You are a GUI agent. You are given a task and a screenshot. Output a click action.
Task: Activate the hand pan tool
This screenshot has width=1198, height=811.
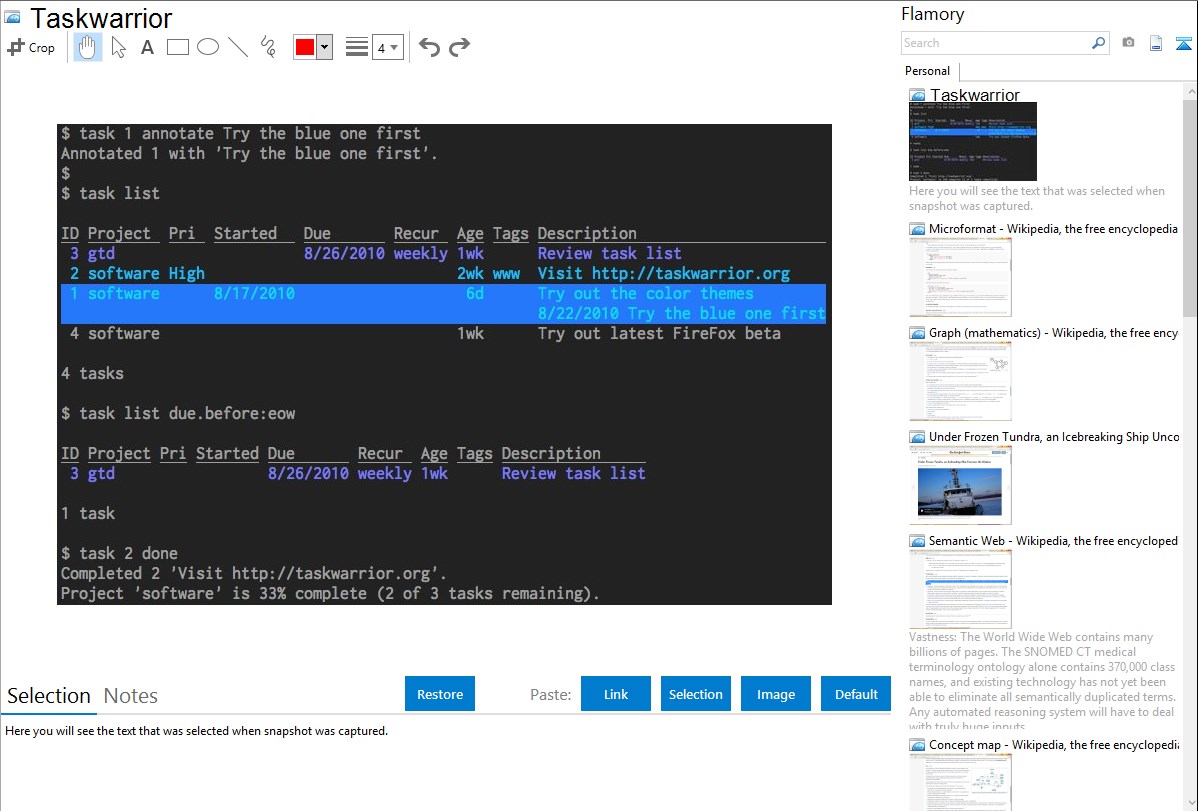pos(88,47)
